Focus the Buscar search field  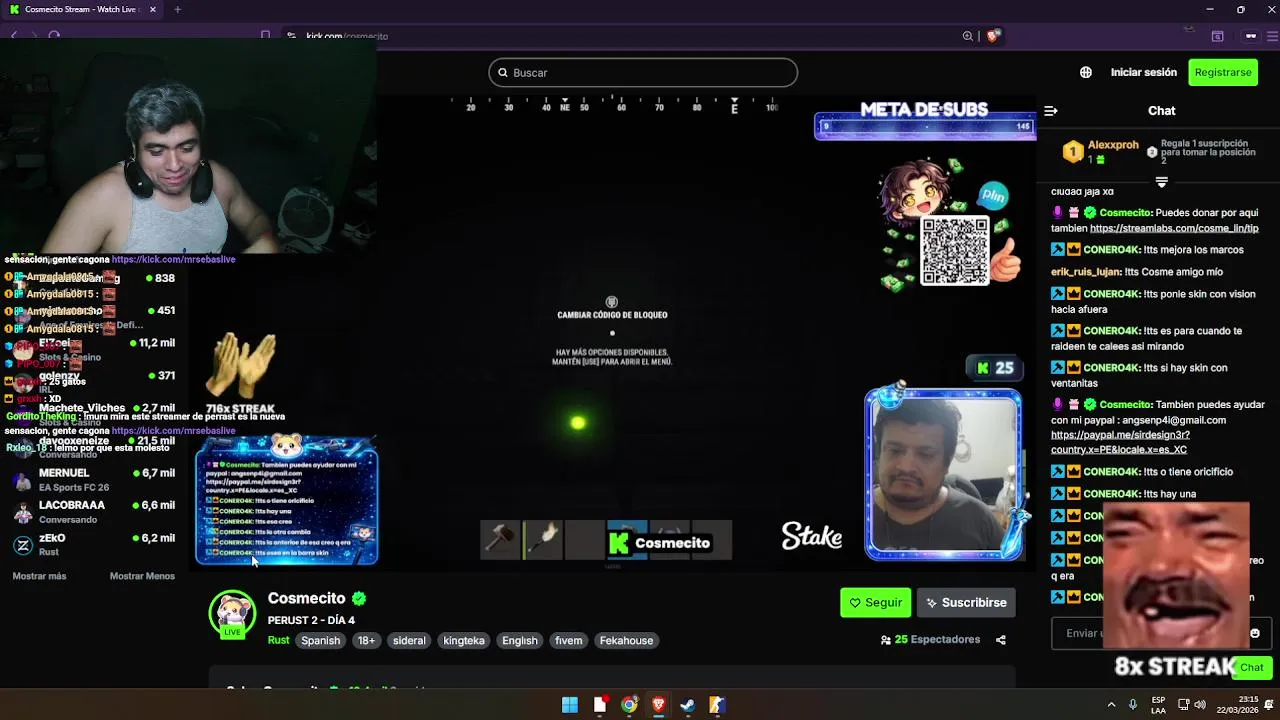pyautogui.click(x=643, y=73)
